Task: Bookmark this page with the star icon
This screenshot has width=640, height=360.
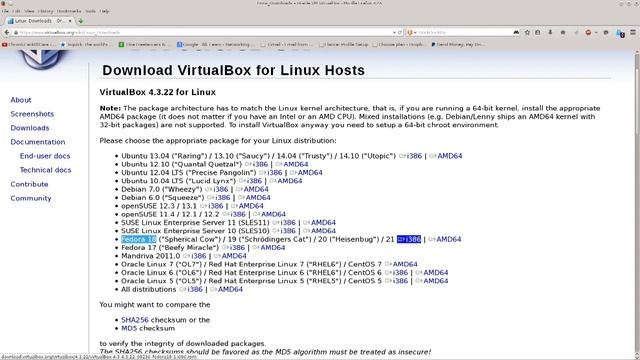Action: coord(527,32)
